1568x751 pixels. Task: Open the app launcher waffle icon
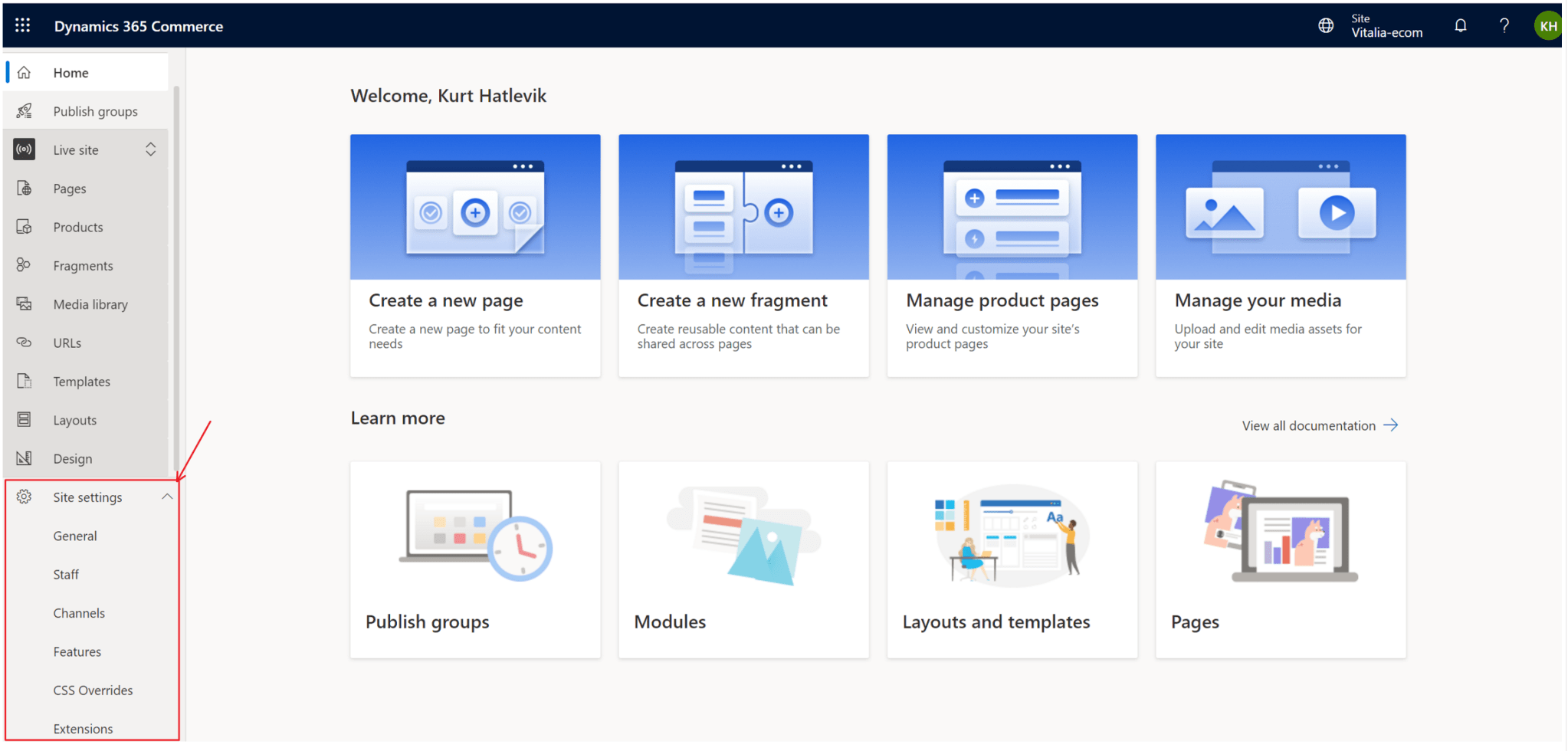(23, 25)
